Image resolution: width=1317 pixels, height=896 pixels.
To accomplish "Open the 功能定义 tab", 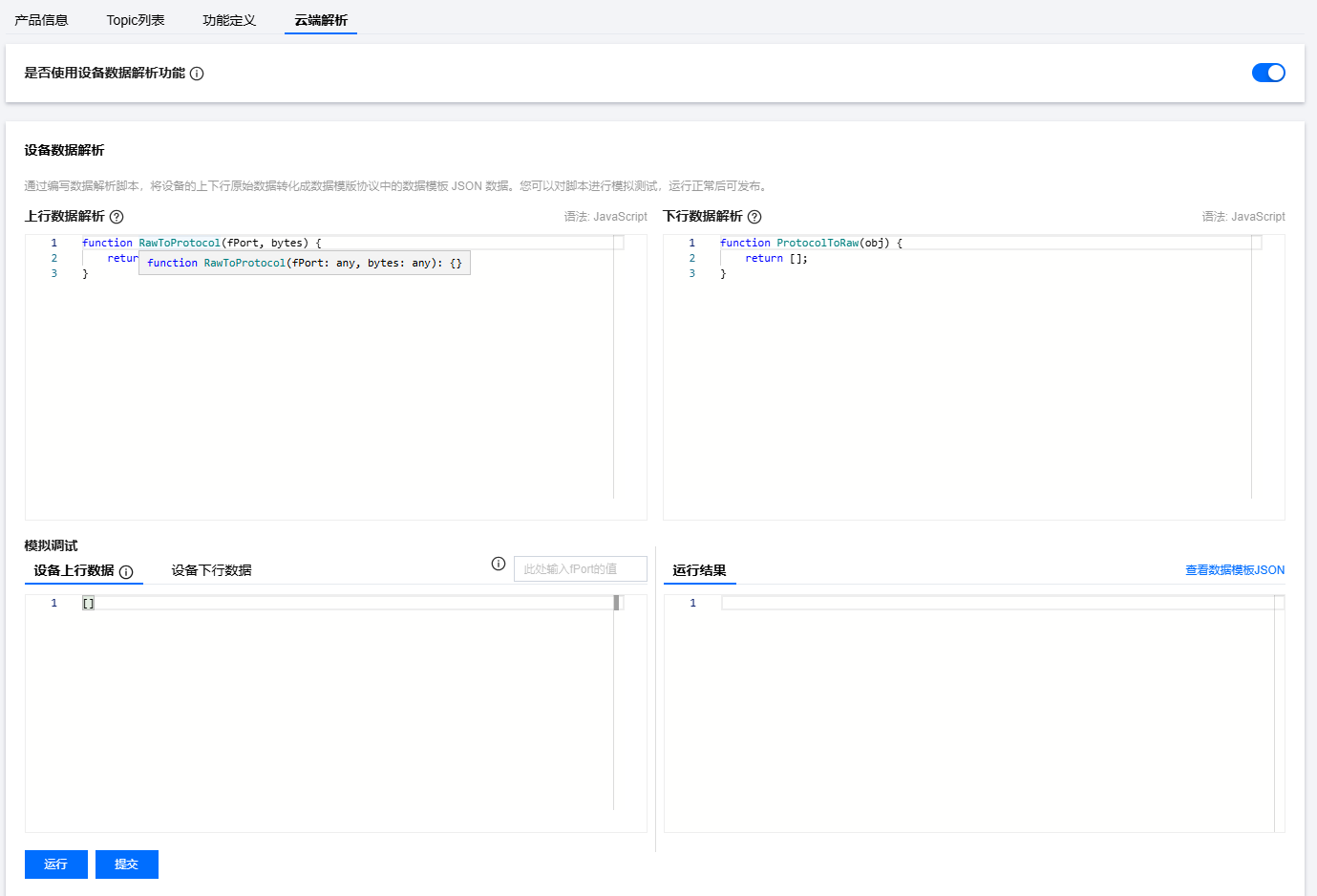I will pos(229,20).
